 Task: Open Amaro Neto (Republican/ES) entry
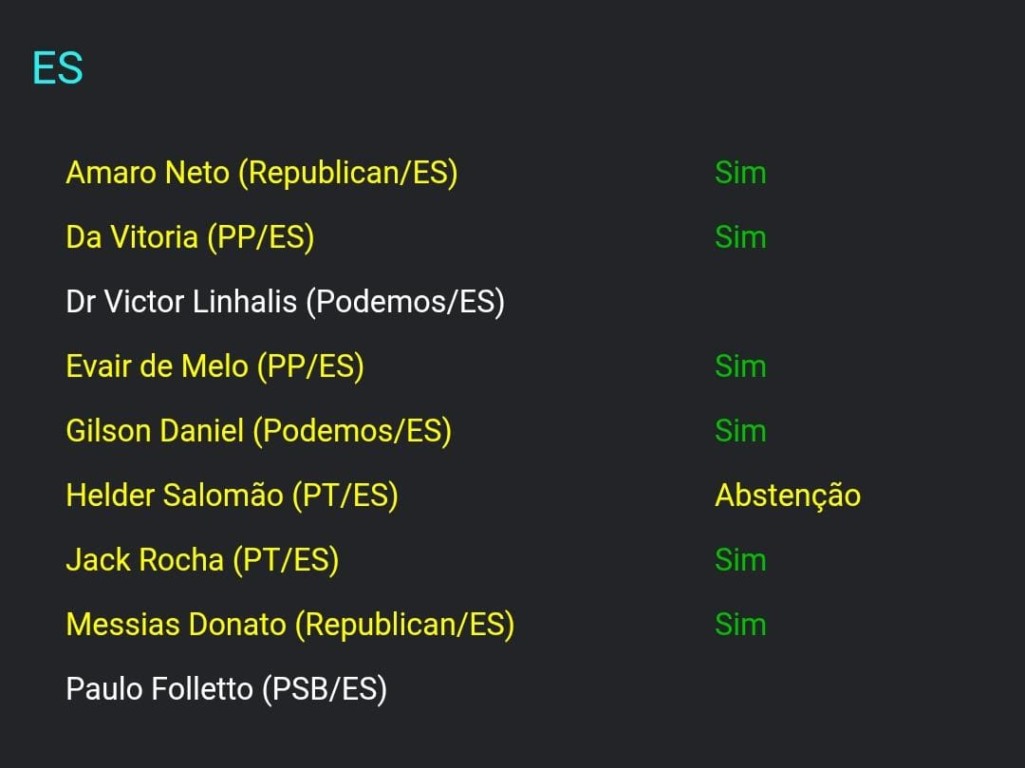coord(261,173)
